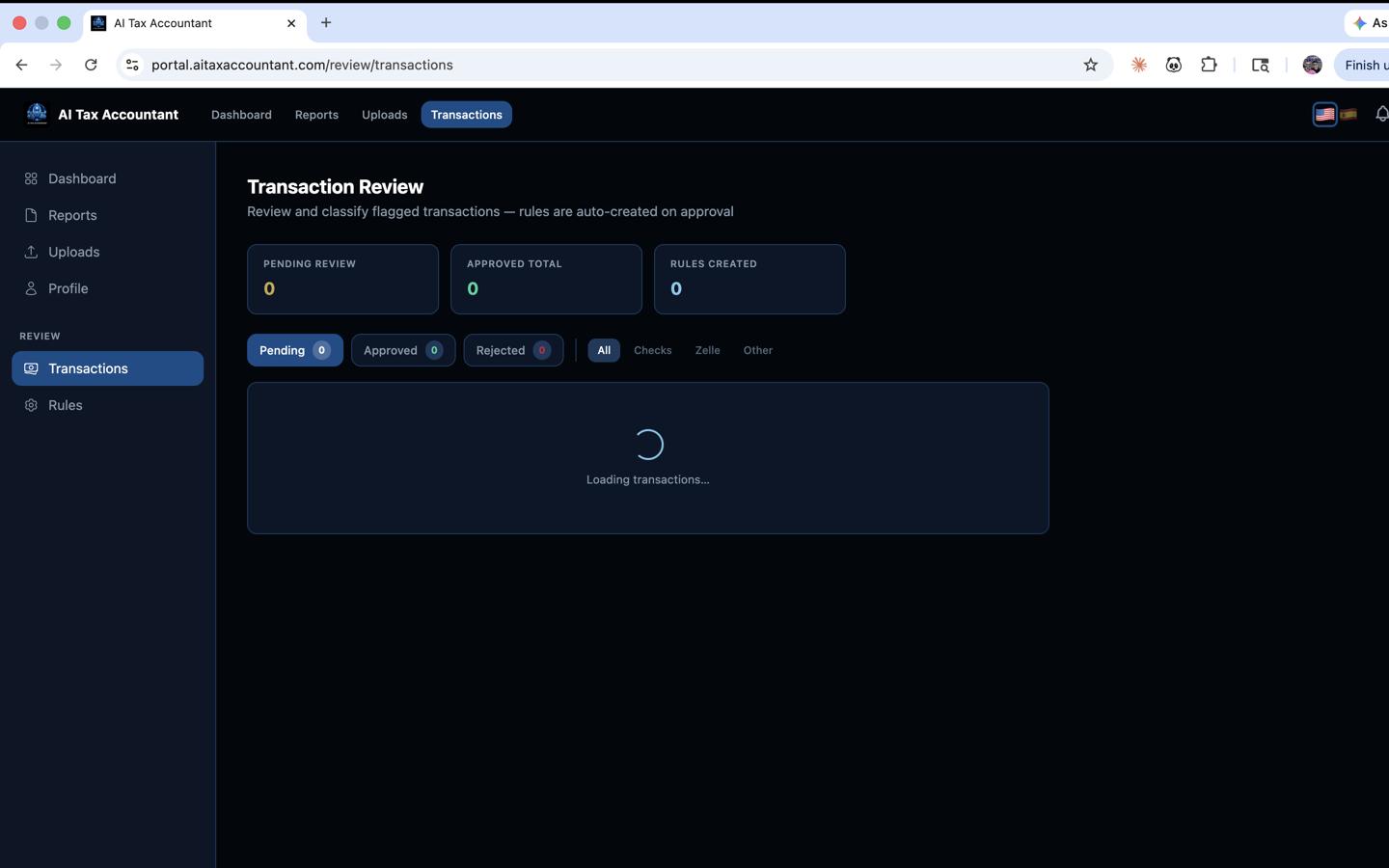Image resolution: width=1389 pixels, height=868 pixels.
Task: Click the Gemini Ask button in tab bar
Action: pos(1368,22)
